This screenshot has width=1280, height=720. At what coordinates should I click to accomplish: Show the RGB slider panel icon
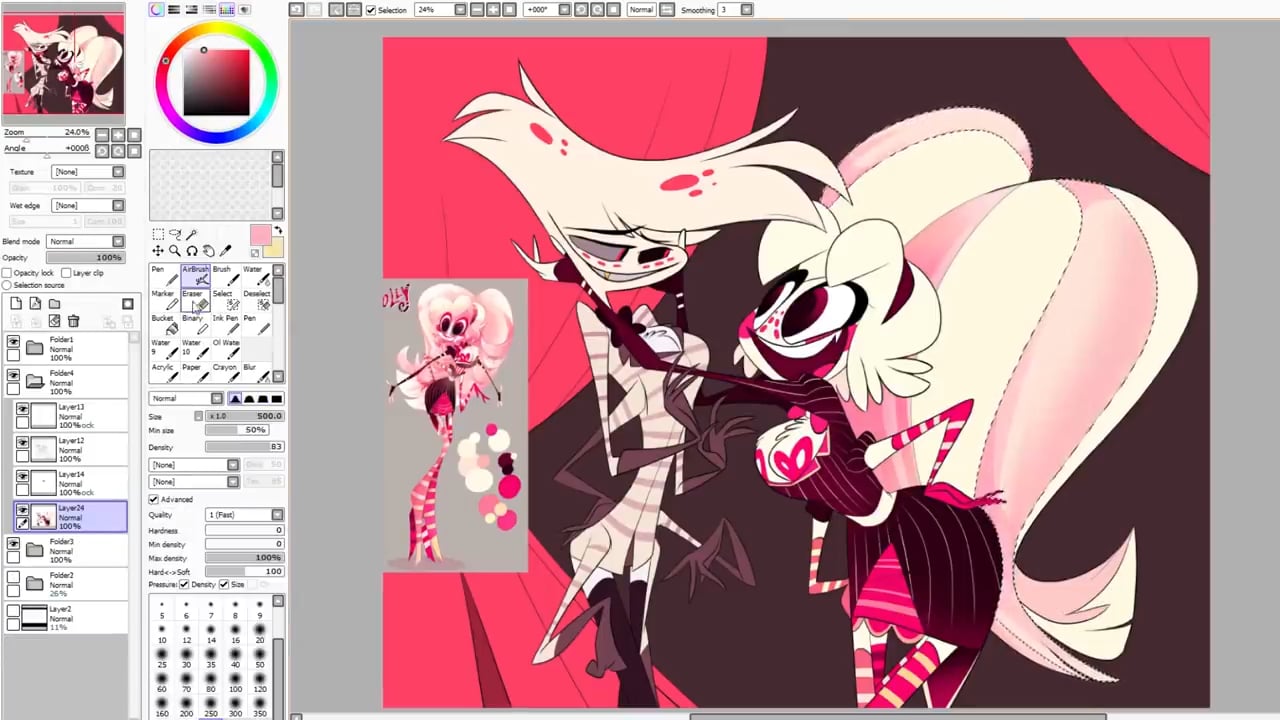pos(174,10)
